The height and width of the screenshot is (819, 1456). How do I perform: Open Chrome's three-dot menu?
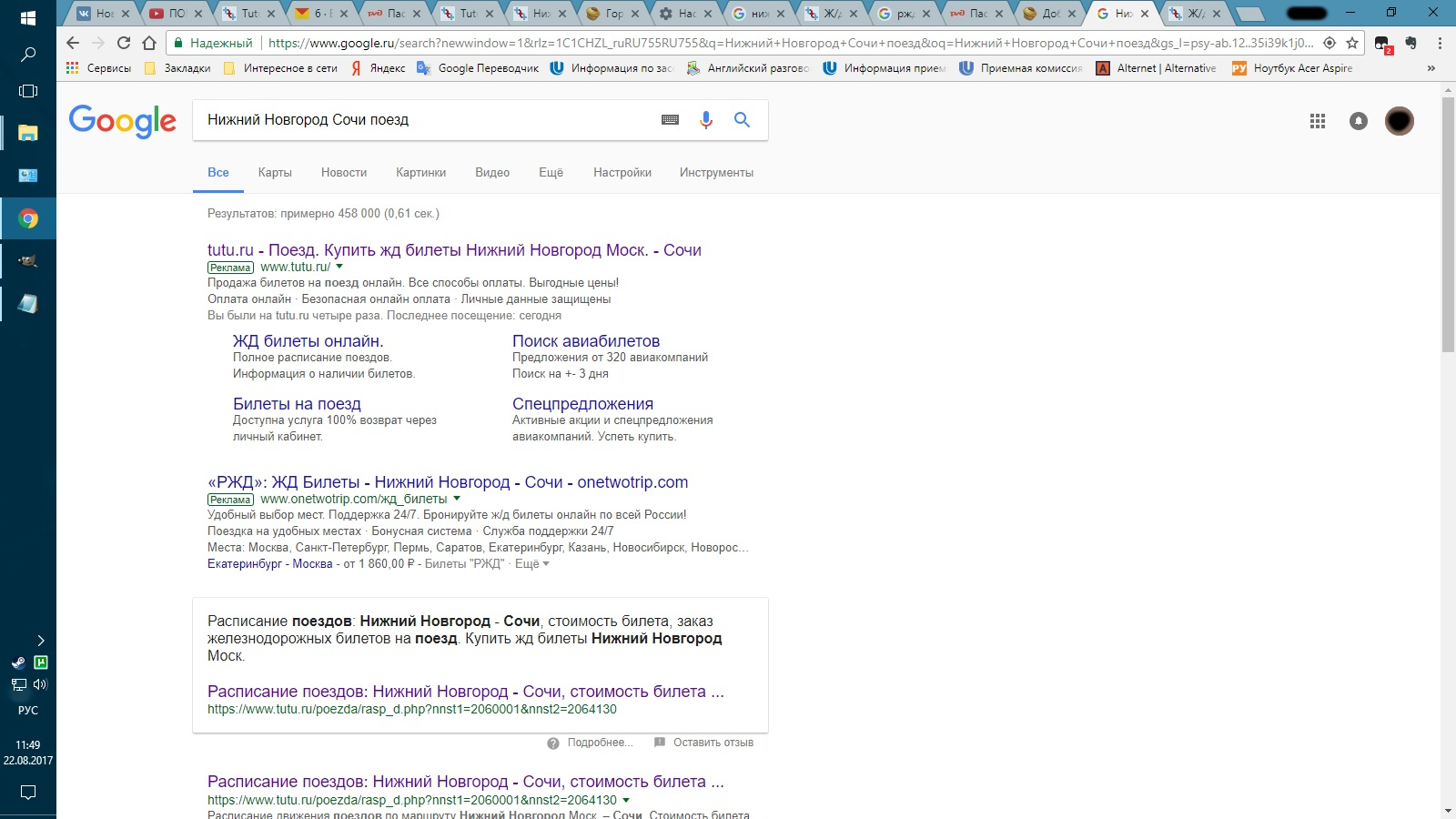click(x=1440, y=43)
